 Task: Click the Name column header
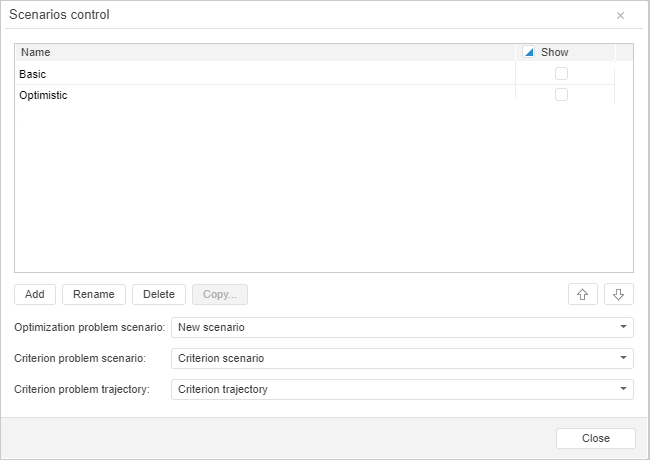200,52
